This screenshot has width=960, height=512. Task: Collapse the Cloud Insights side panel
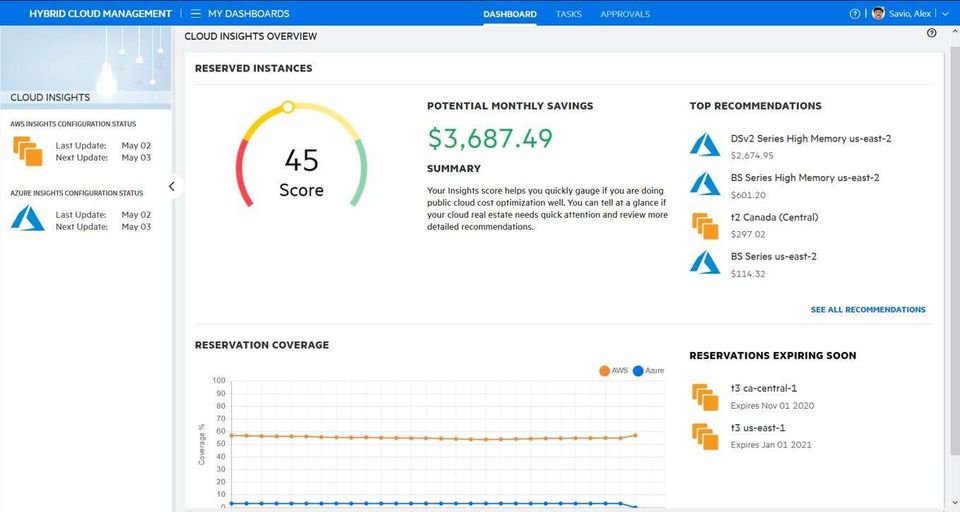coord(172,186)
